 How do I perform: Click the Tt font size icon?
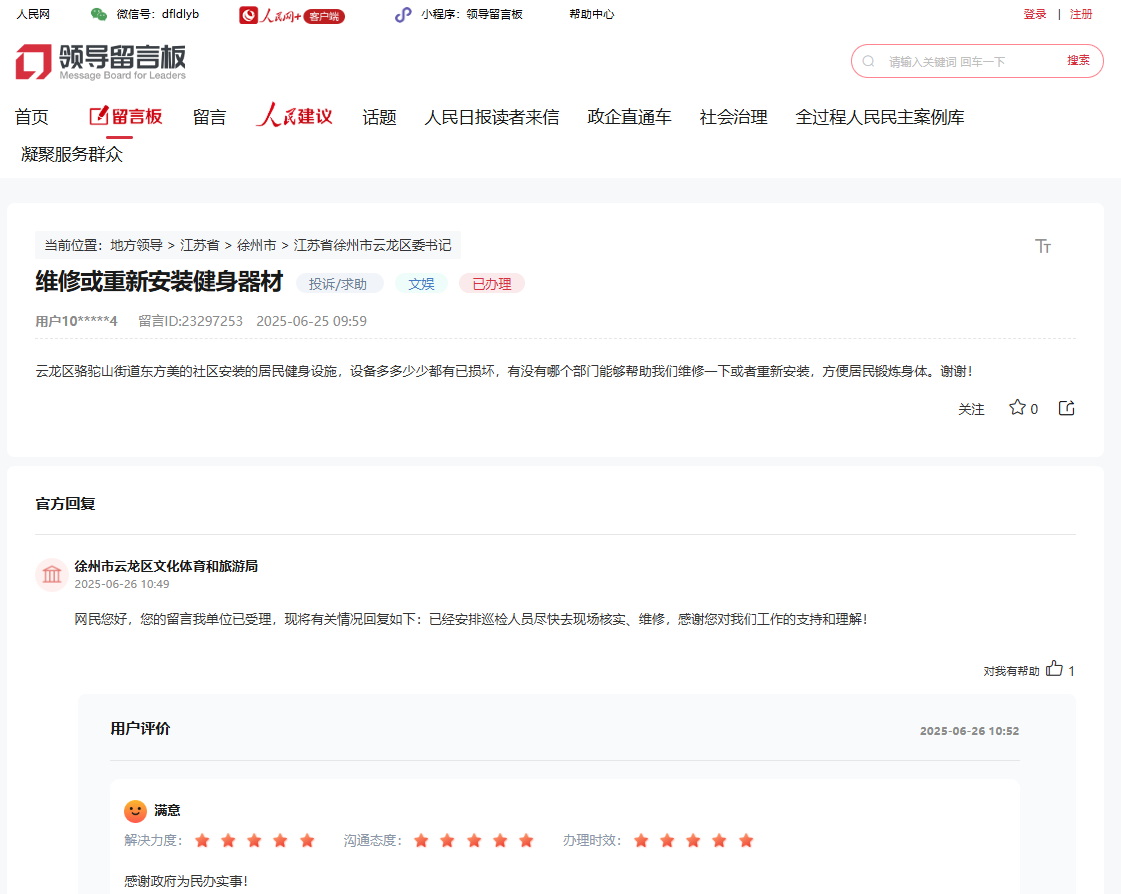click(x=1043, y=245)
